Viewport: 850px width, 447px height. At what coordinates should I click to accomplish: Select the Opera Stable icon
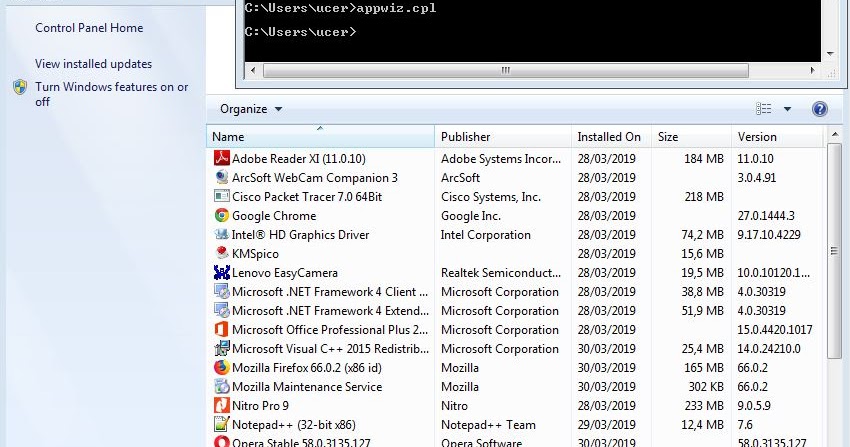[x=222, y=442]
